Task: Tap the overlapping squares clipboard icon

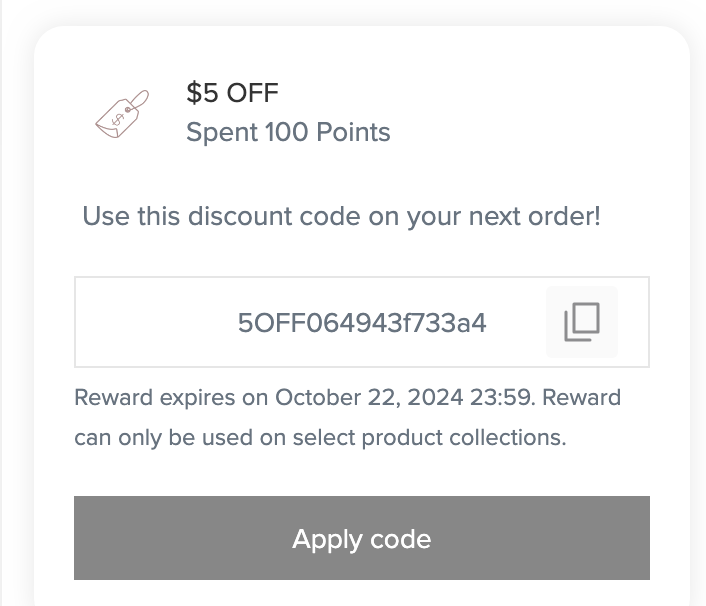Action: [x=582, y=322]
